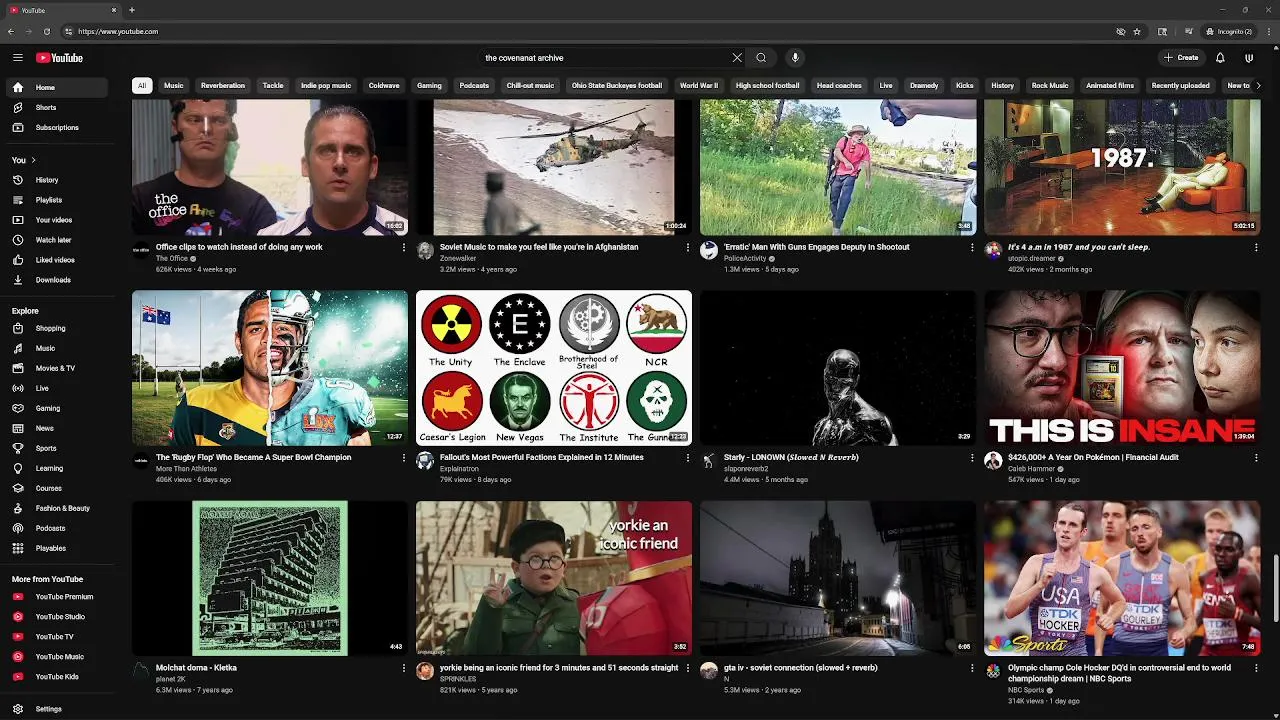
Task: Select the Reverberation filter chip
Action: tap(223, 85)
